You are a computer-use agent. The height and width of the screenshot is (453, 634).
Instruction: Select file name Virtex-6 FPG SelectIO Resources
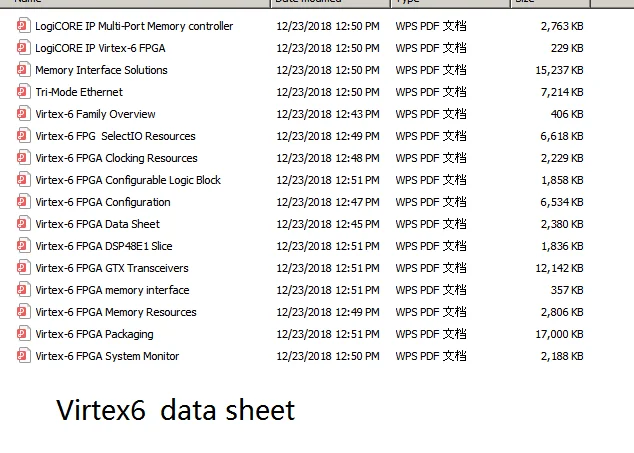[115, 136]
